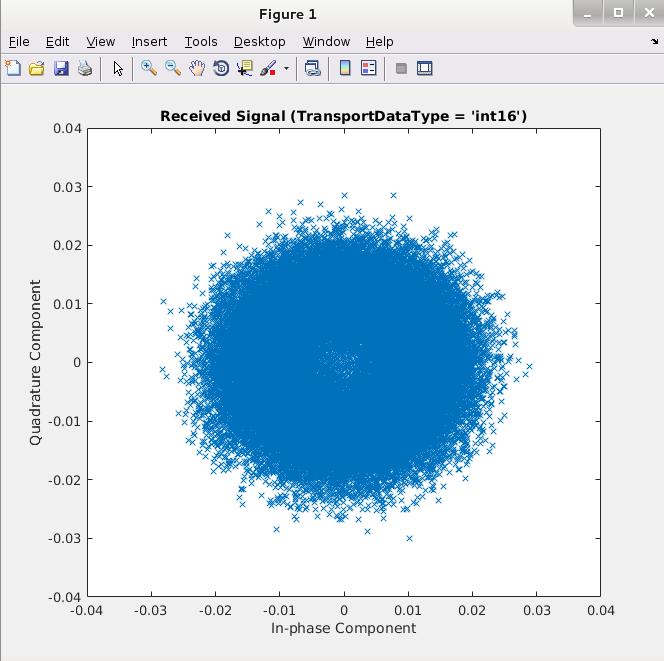The width and height of the screenshot is (664, 661).
Task: Click the 'In-phase Component' x-axis label
Action: point(343,628)
